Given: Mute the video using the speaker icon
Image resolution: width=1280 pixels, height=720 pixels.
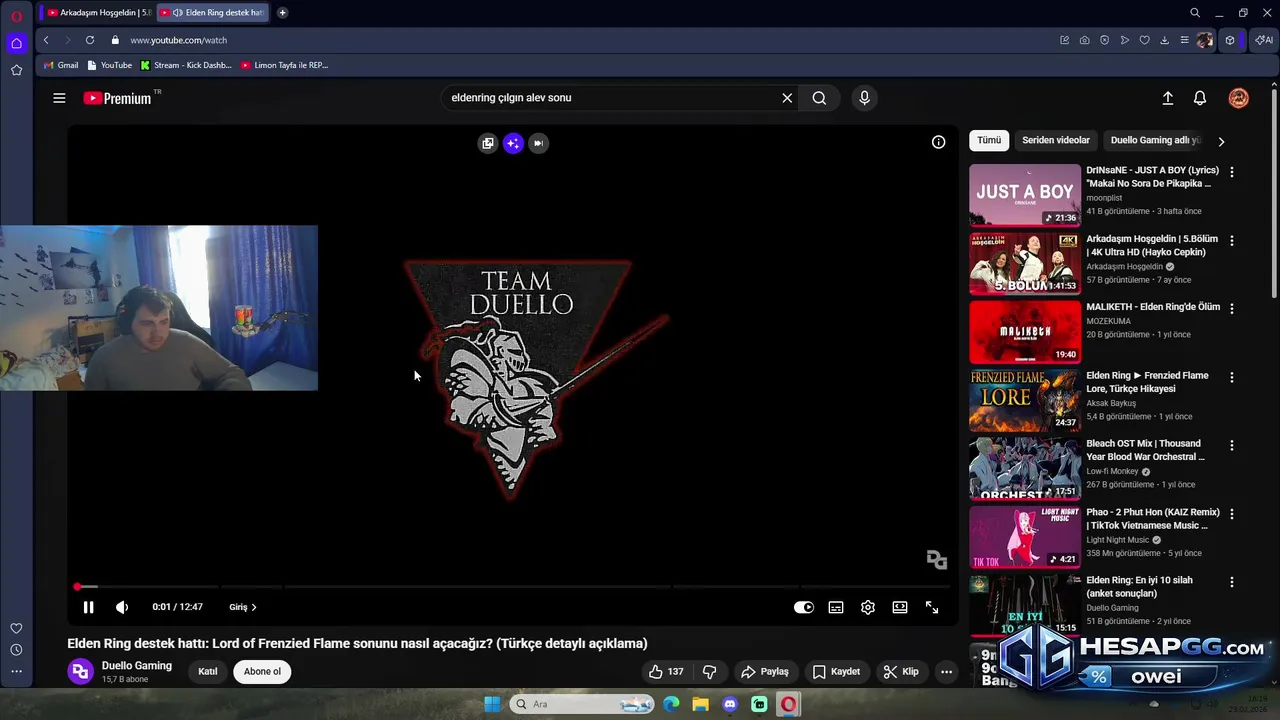Looking at the screenshot, I should pyautogui.click(x=122, y=607).
